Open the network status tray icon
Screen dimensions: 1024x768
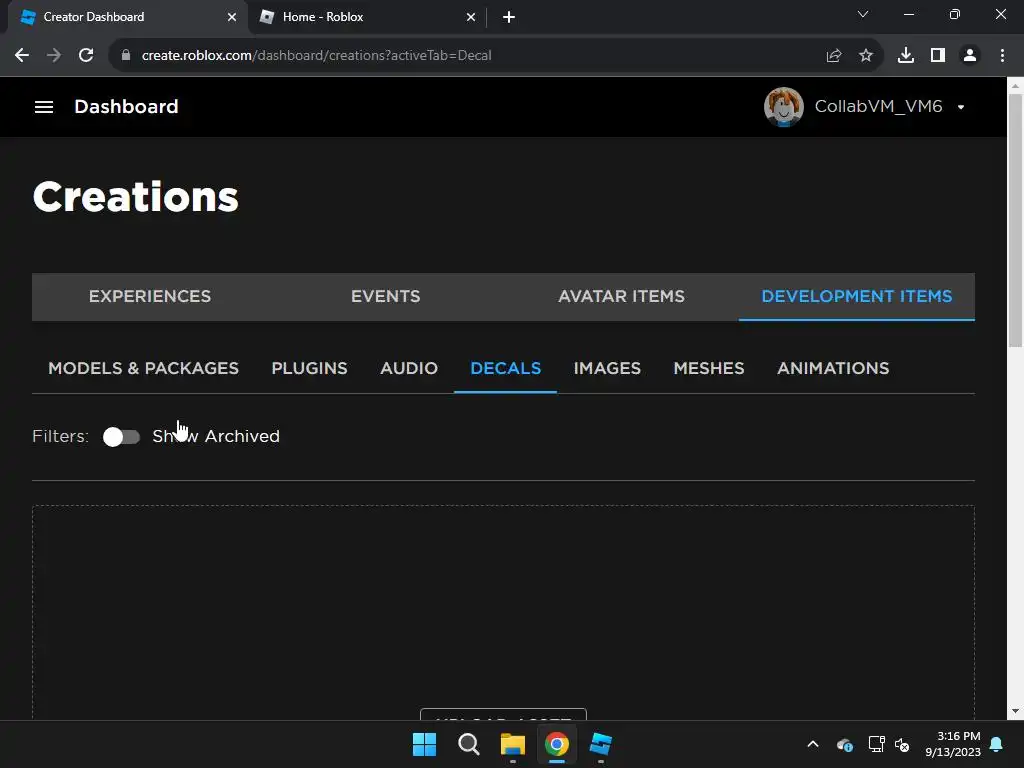coord(876,744)
